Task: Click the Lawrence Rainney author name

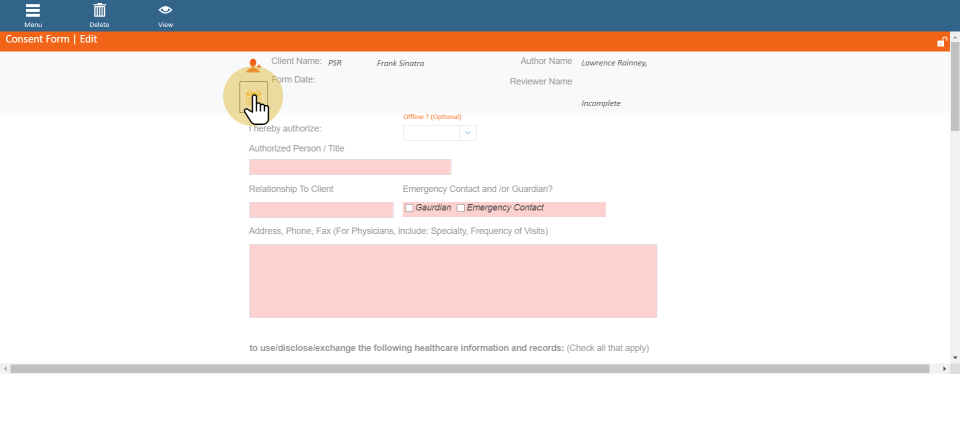Action: pyautogui.click(x=613, y=63)
